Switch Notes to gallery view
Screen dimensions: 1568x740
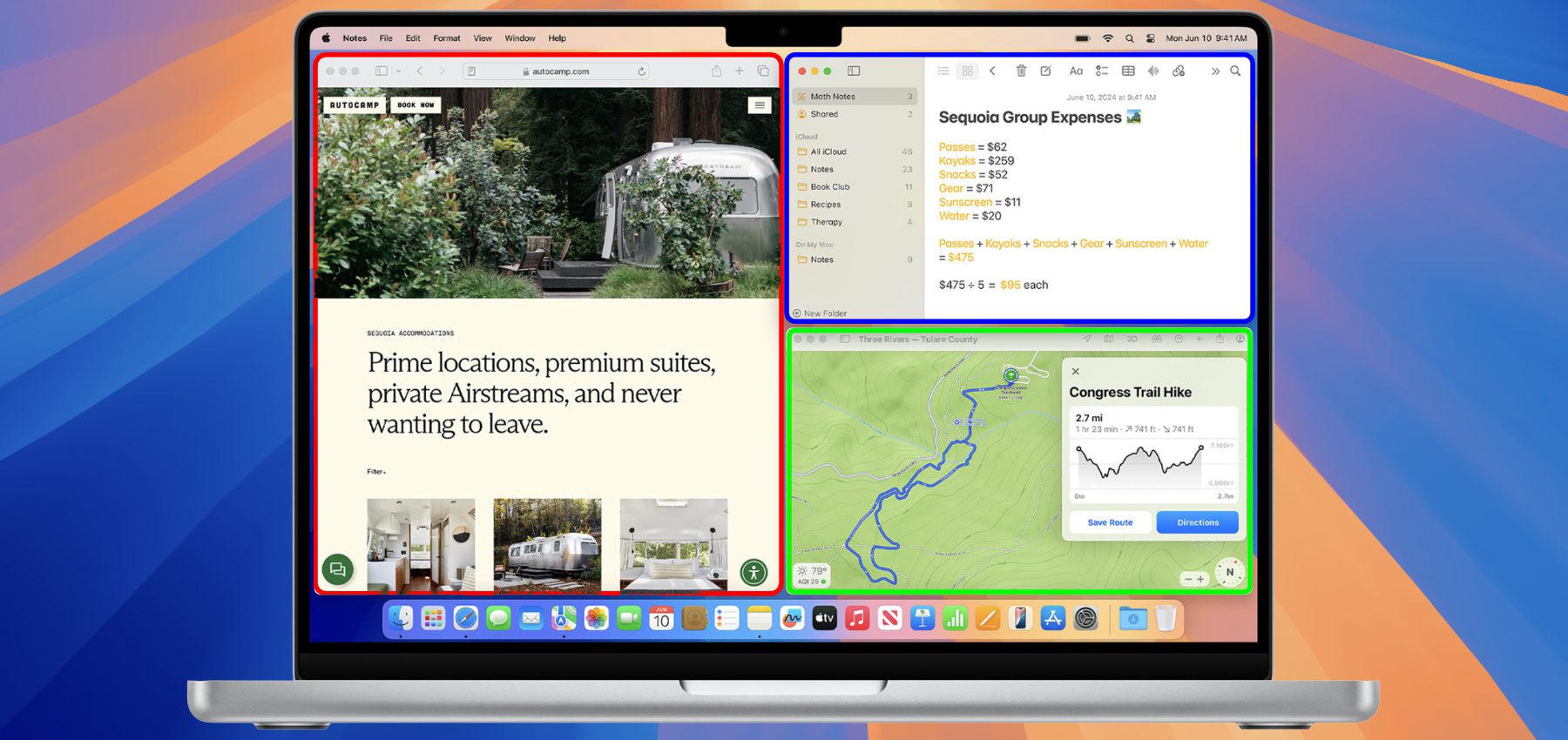(968, 71)
